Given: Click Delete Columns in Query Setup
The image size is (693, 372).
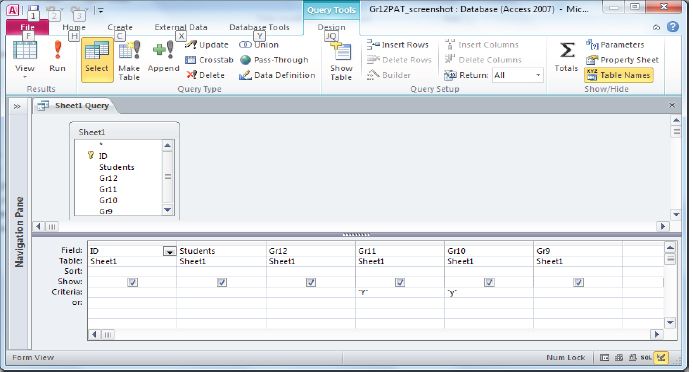Looking at the screenshot, I should [483, 60].
